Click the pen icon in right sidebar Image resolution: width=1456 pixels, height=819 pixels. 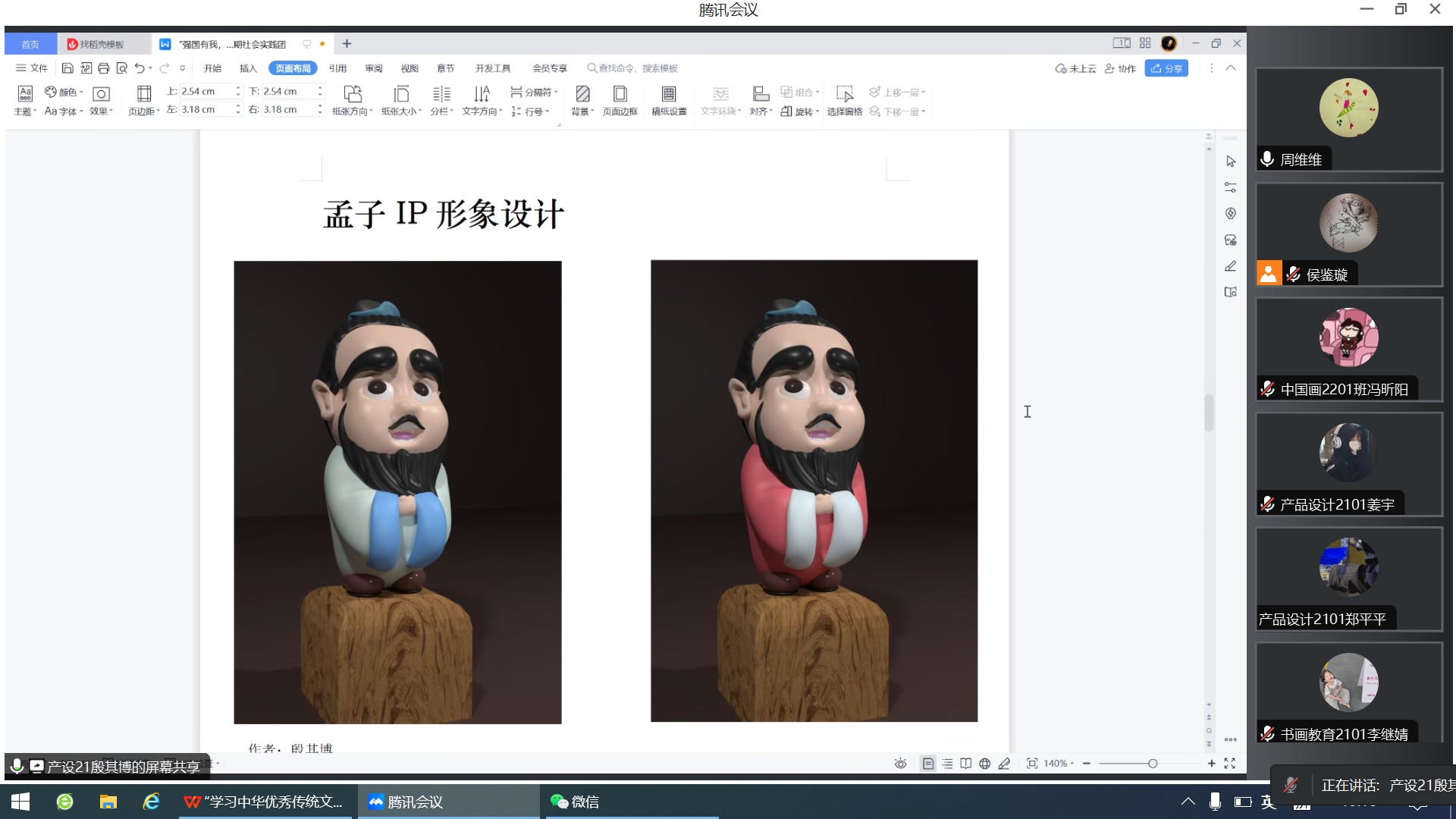[x=1230, y=266]
